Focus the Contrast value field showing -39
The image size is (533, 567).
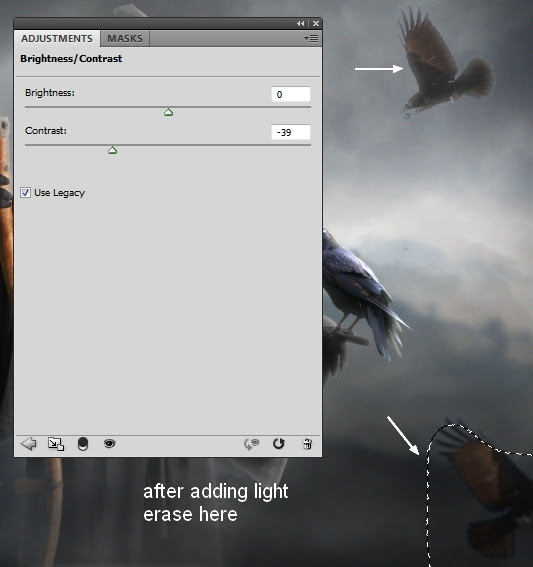pos(290,132)
